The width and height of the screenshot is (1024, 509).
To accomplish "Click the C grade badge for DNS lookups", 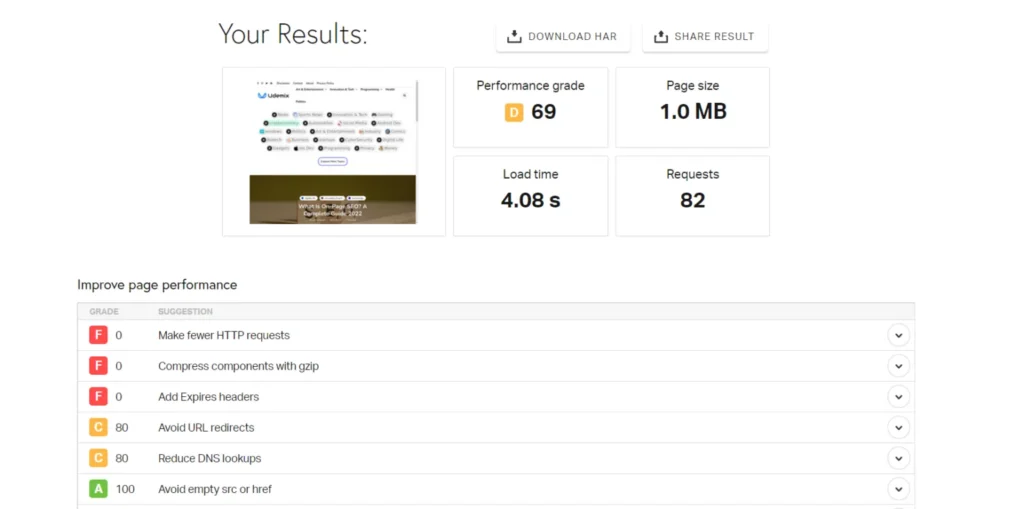I will click(98, 459).
